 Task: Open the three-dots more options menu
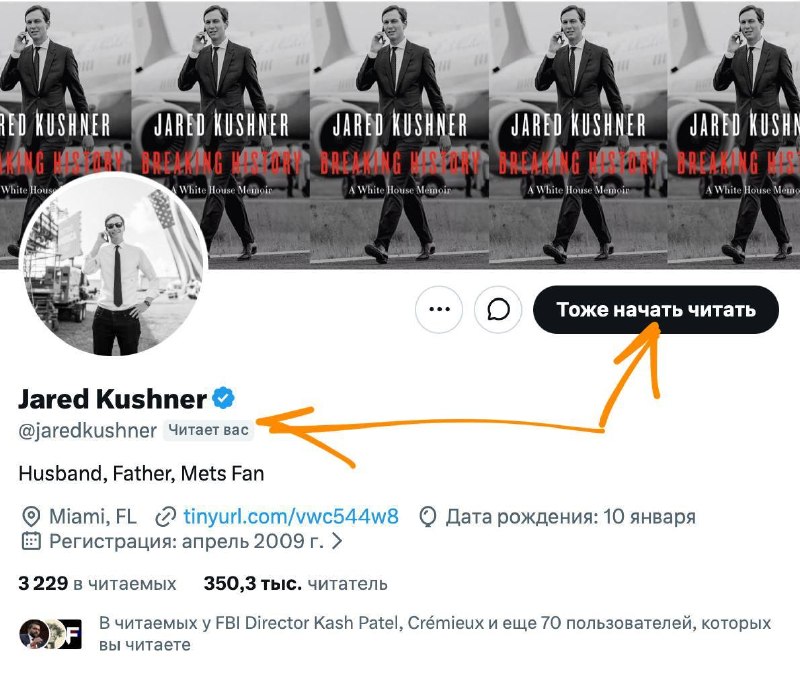coord(439,310)
